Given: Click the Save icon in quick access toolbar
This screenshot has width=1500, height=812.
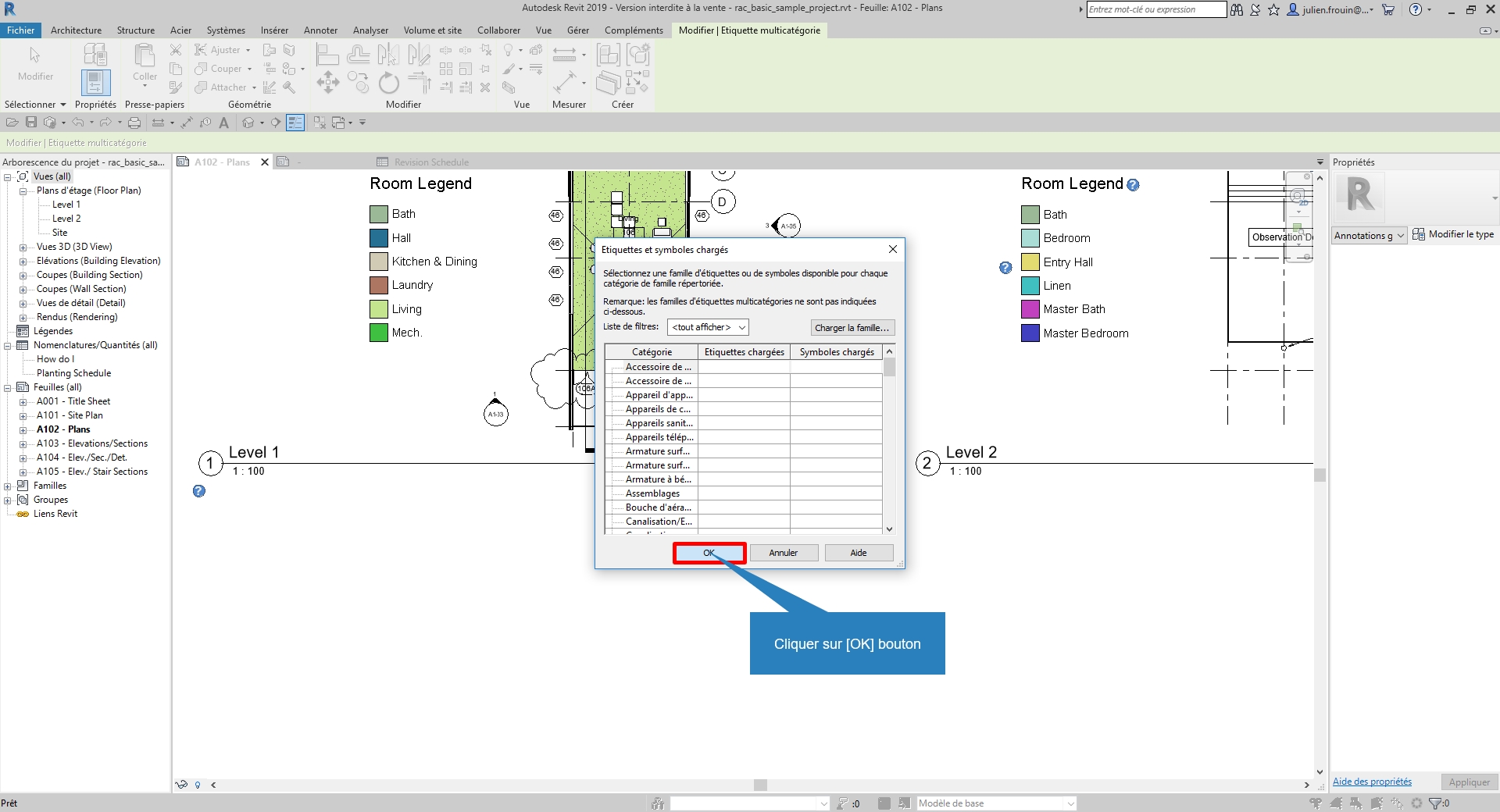Looking at the screenshot, I should click(31, 123).
